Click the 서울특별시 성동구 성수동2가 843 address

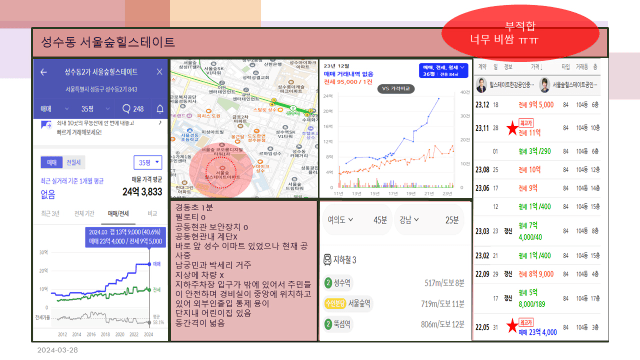(x=101, y=89)
